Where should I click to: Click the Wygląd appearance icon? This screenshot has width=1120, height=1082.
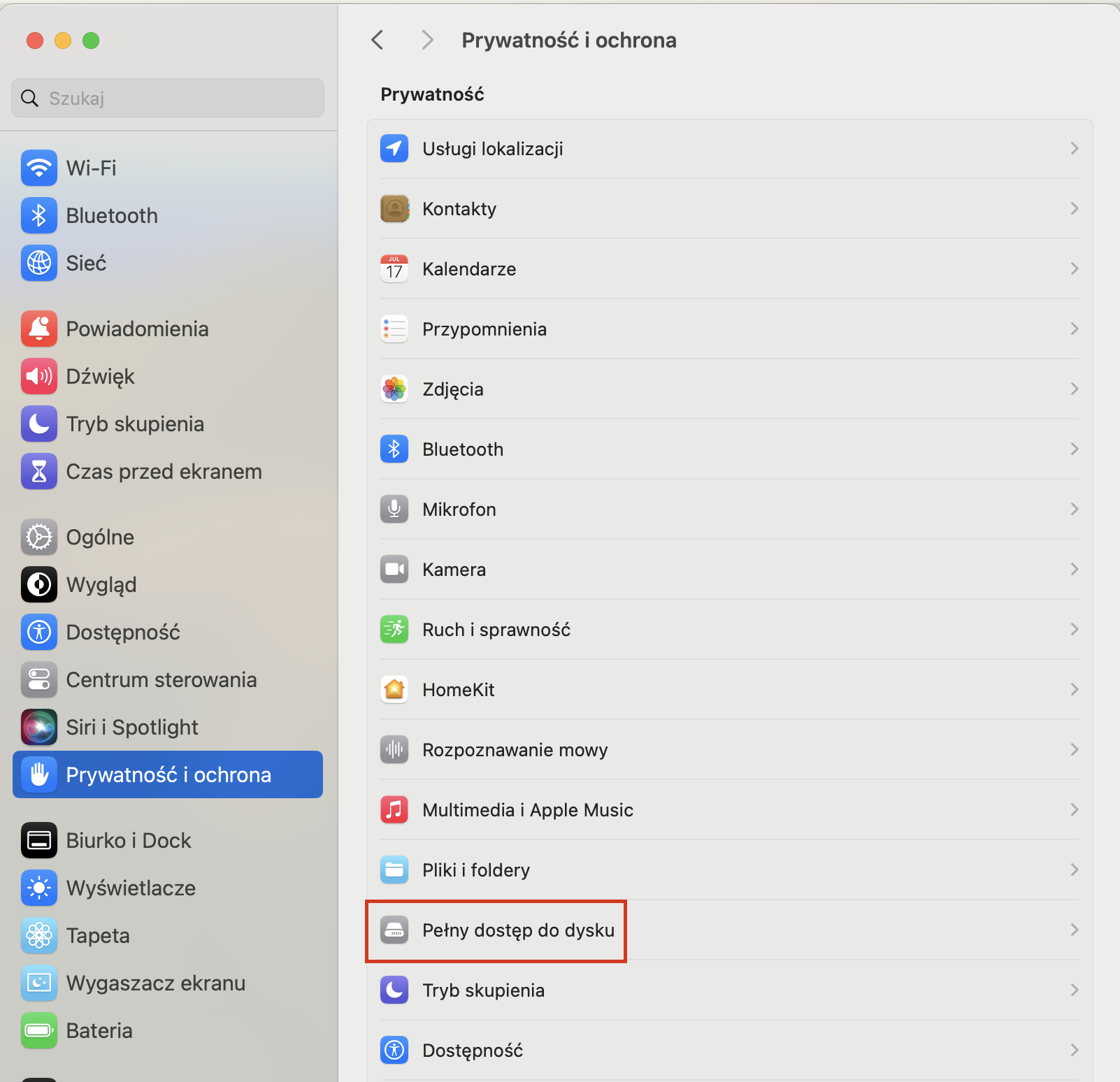pyautogui.click(x=39, y=584)
